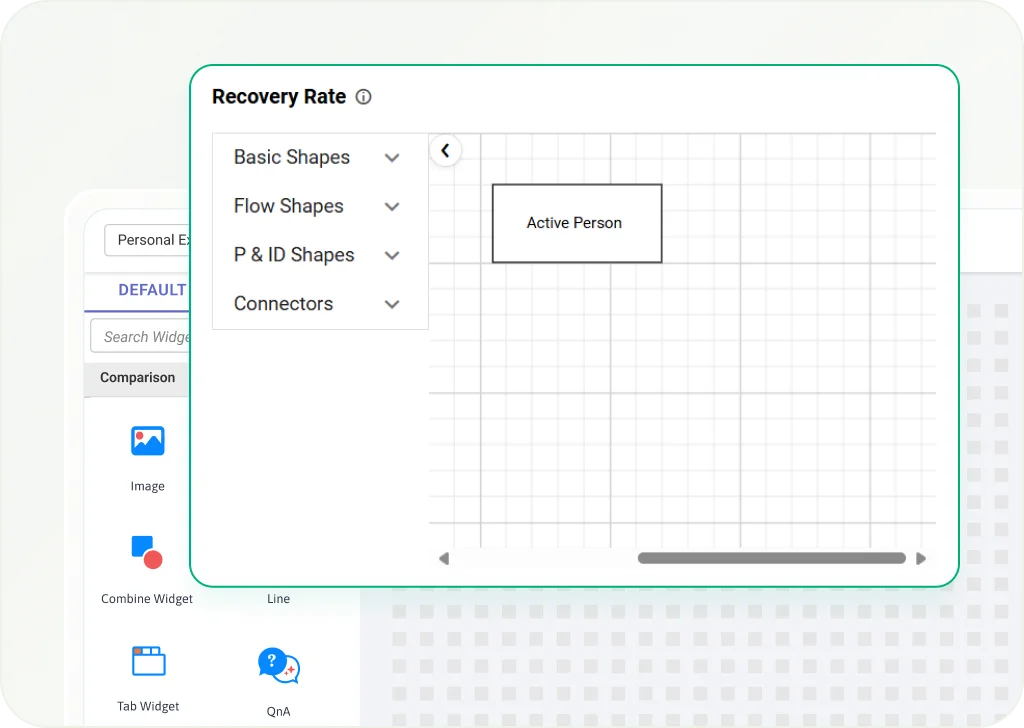Select the QnA widget icon
The height and width of the screenshot is (728, 1024).
278,665
